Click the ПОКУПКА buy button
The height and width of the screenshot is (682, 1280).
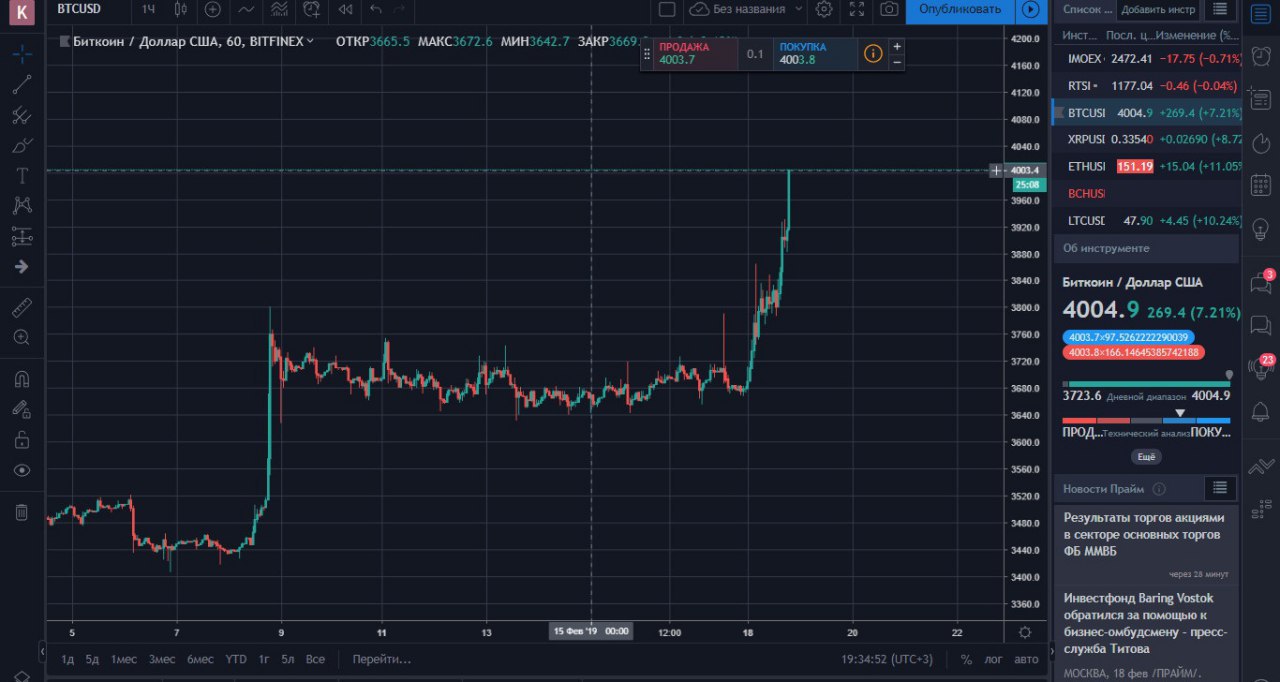(x=816, y=53)
